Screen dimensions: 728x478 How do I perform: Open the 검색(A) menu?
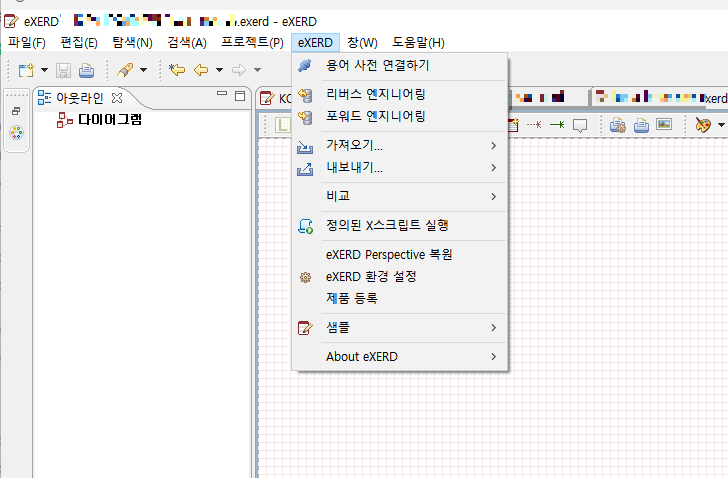point(187,43)
